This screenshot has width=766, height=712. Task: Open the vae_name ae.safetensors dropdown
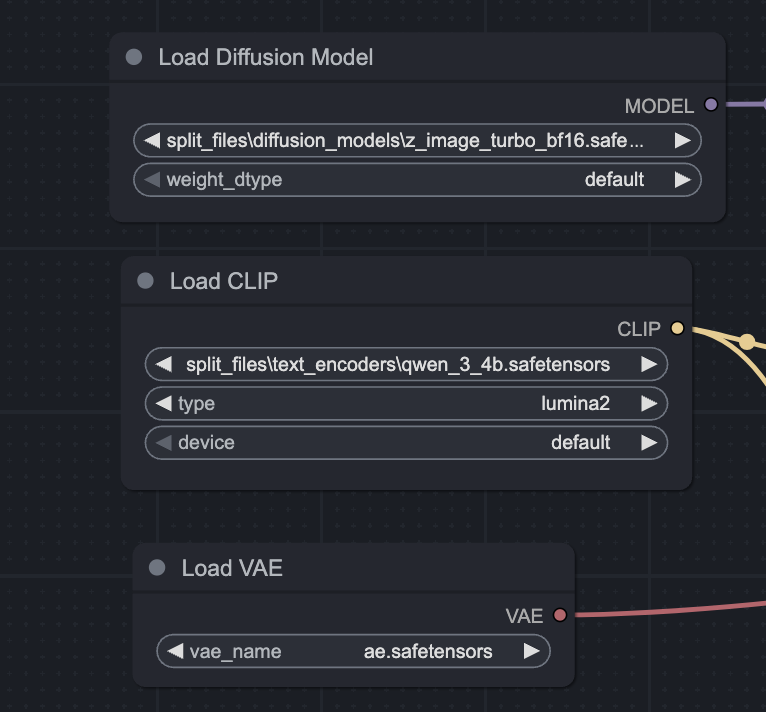pyautogui.click(x=353, y=652)
